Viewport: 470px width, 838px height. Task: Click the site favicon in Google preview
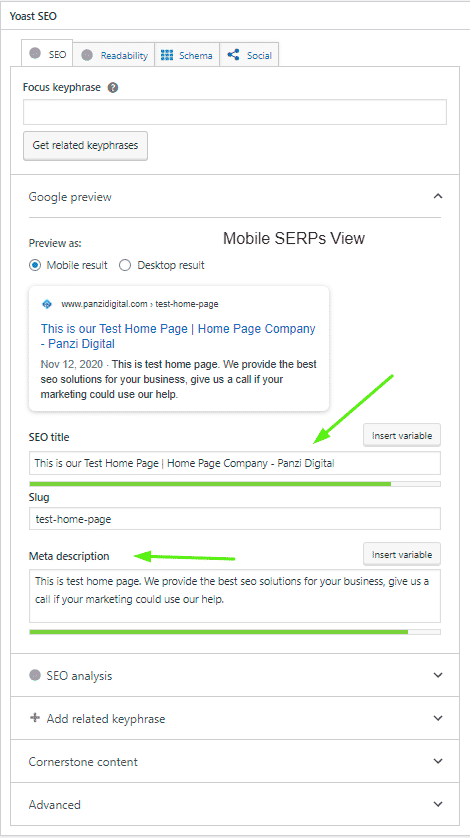[47, 304]
